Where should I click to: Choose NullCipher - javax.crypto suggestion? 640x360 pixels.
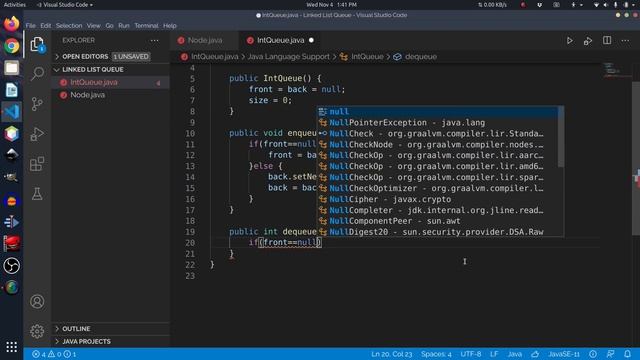coord(438,200)
